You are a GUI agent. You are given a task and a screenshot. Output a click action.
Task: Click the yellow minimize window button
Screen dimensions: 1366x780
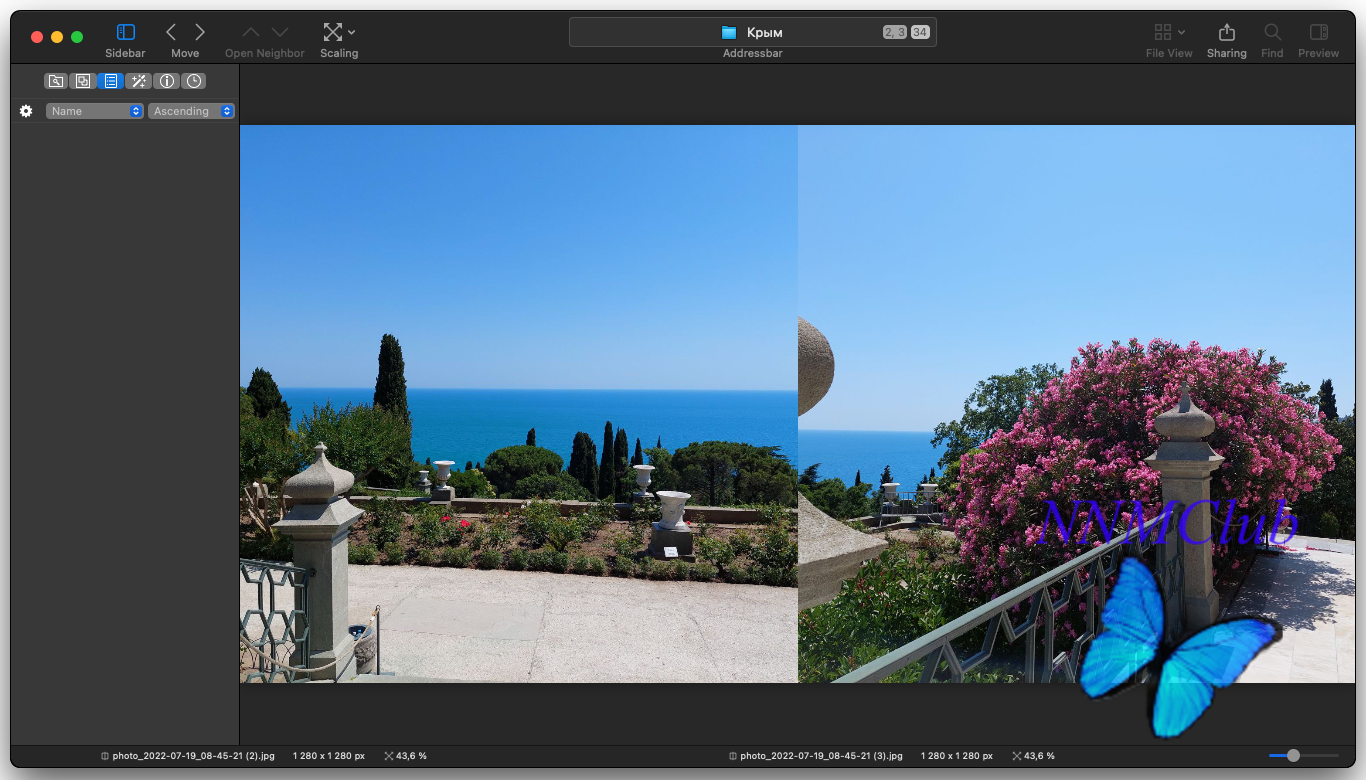pos(57,37)
